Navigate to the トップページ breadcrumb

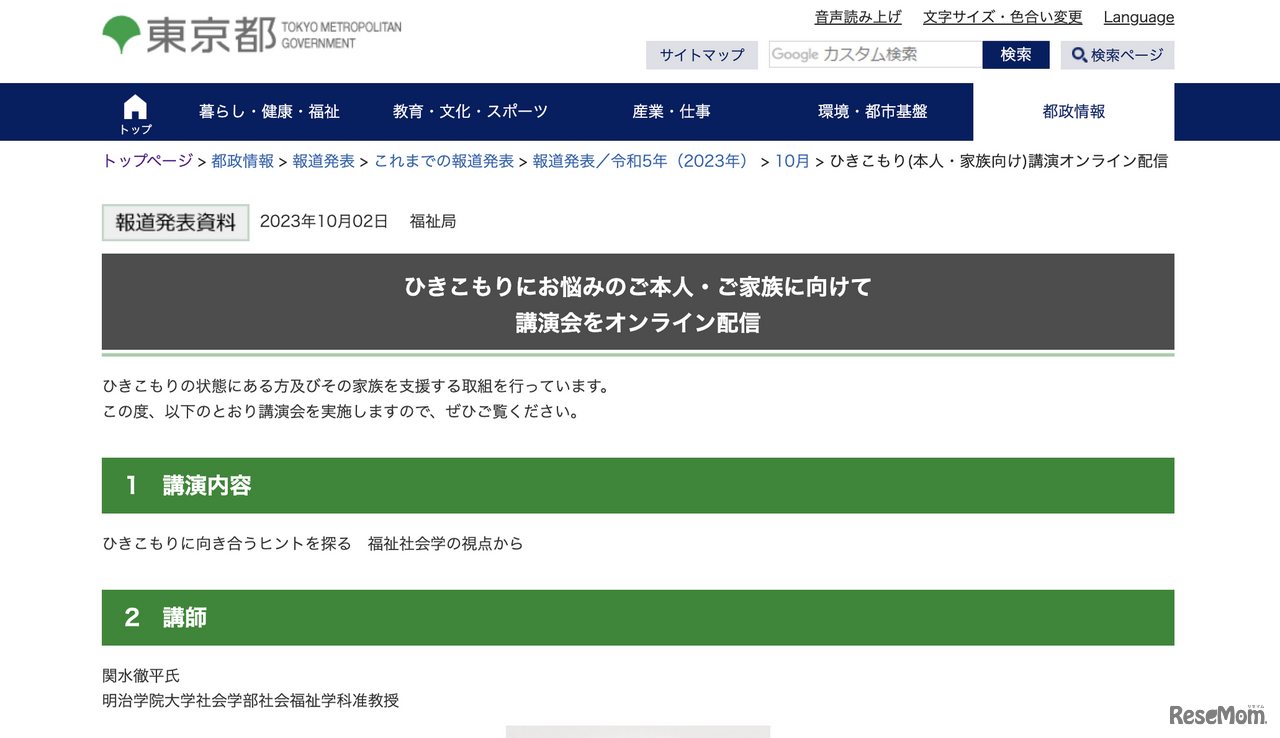pyautogui.click(x=146, y=160)
